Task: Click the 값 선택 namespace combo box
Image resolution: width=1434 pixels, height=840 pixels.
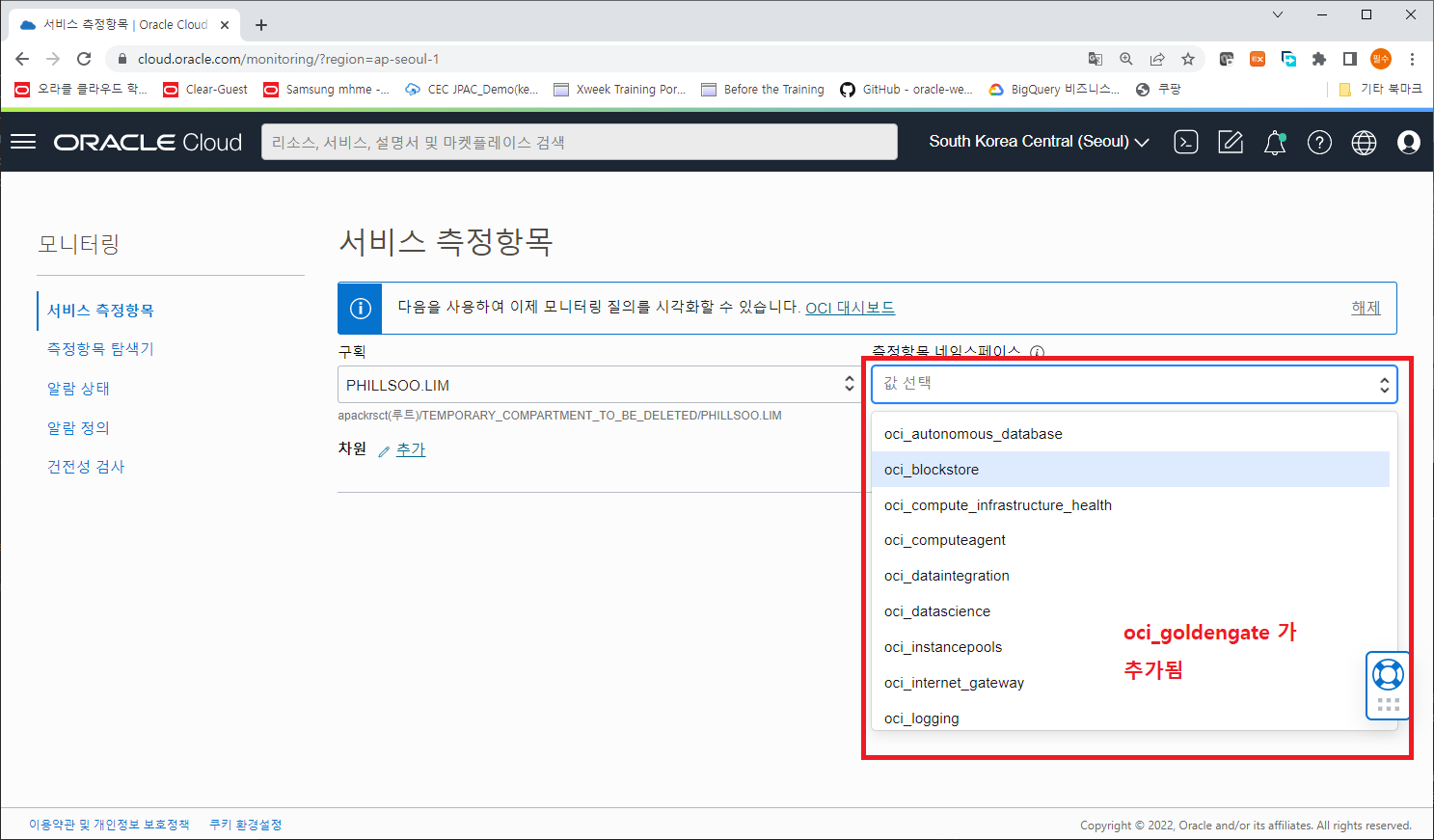Action: (1134, 384)
